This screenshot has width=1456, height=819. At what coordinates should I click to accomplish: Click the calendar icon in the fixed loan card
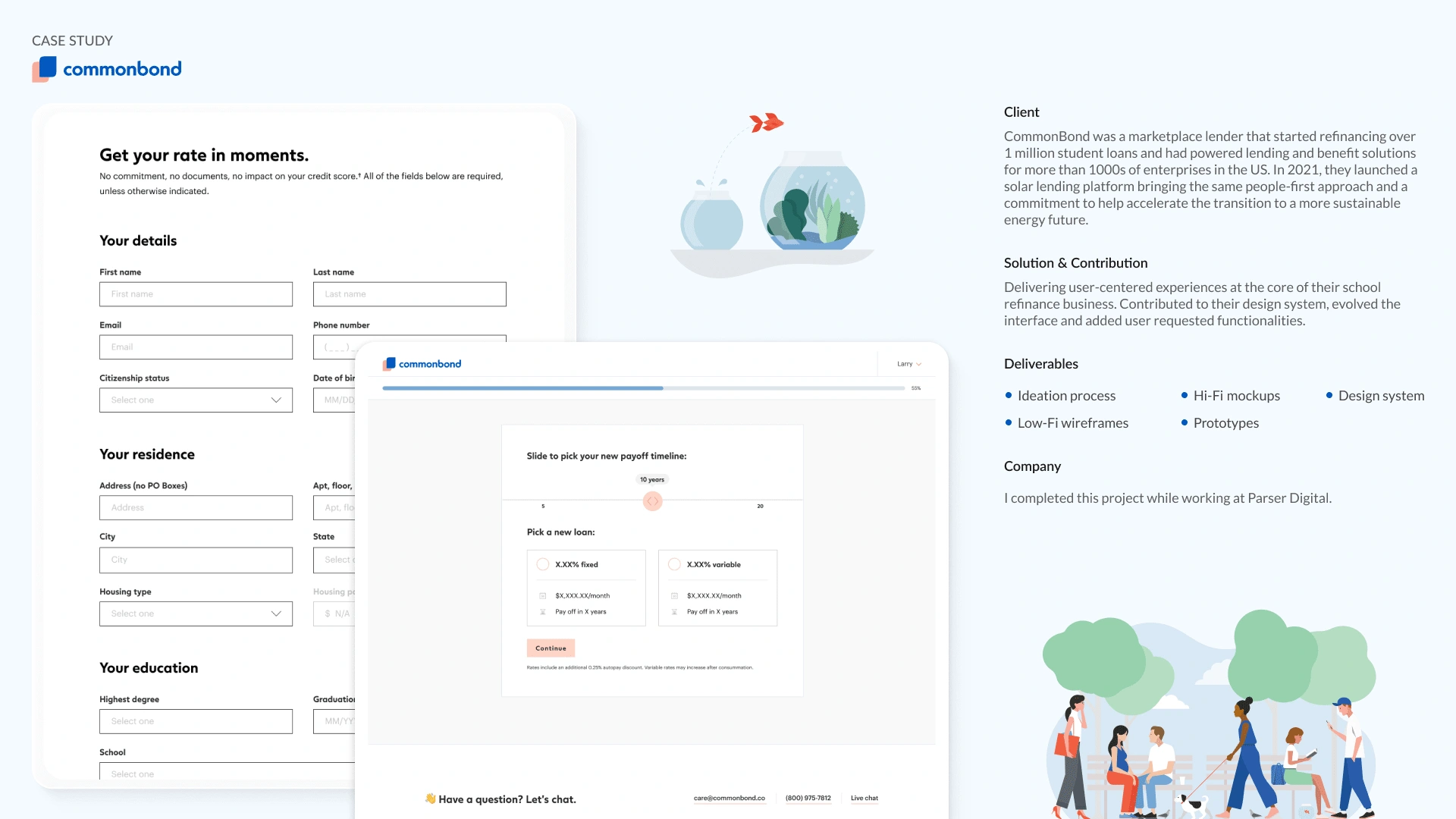543,596
